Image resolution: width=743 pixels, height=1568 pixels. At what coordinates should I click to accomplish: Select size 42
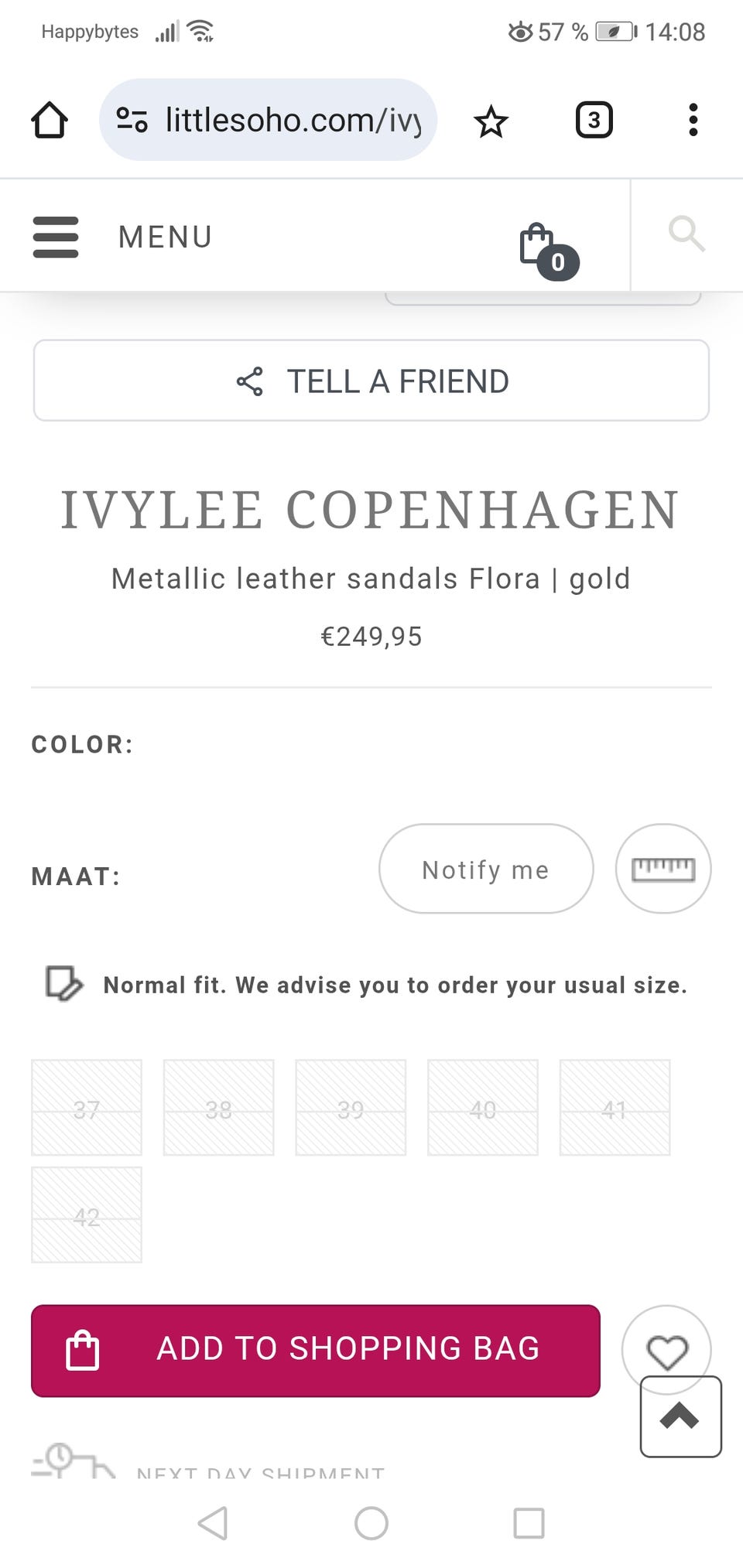coord(87,1215)
